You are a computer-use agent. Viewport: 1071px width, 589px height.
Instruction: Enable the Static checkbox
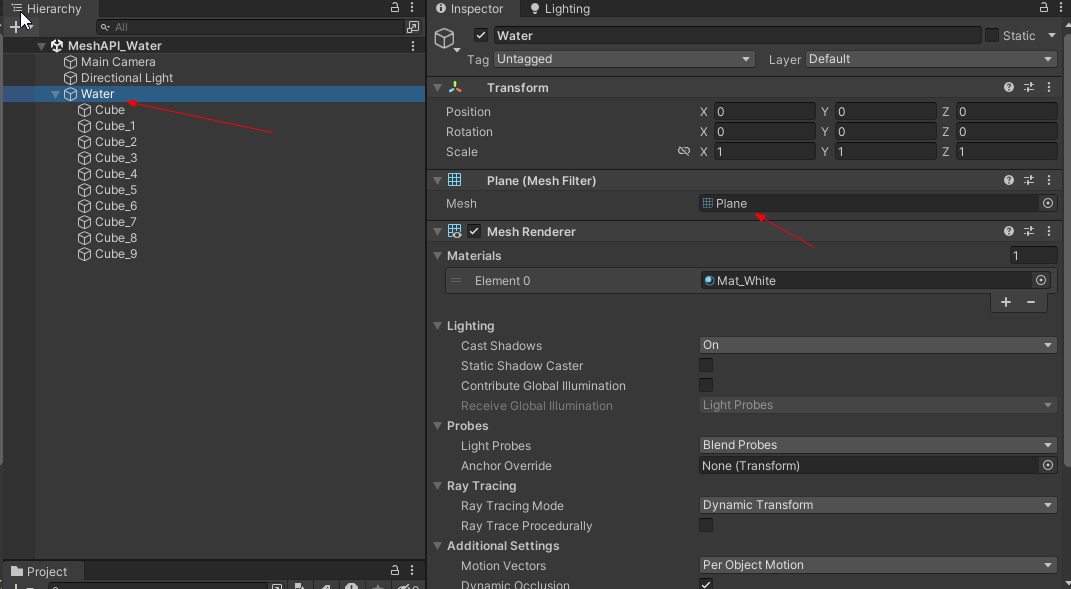(992, 35)
